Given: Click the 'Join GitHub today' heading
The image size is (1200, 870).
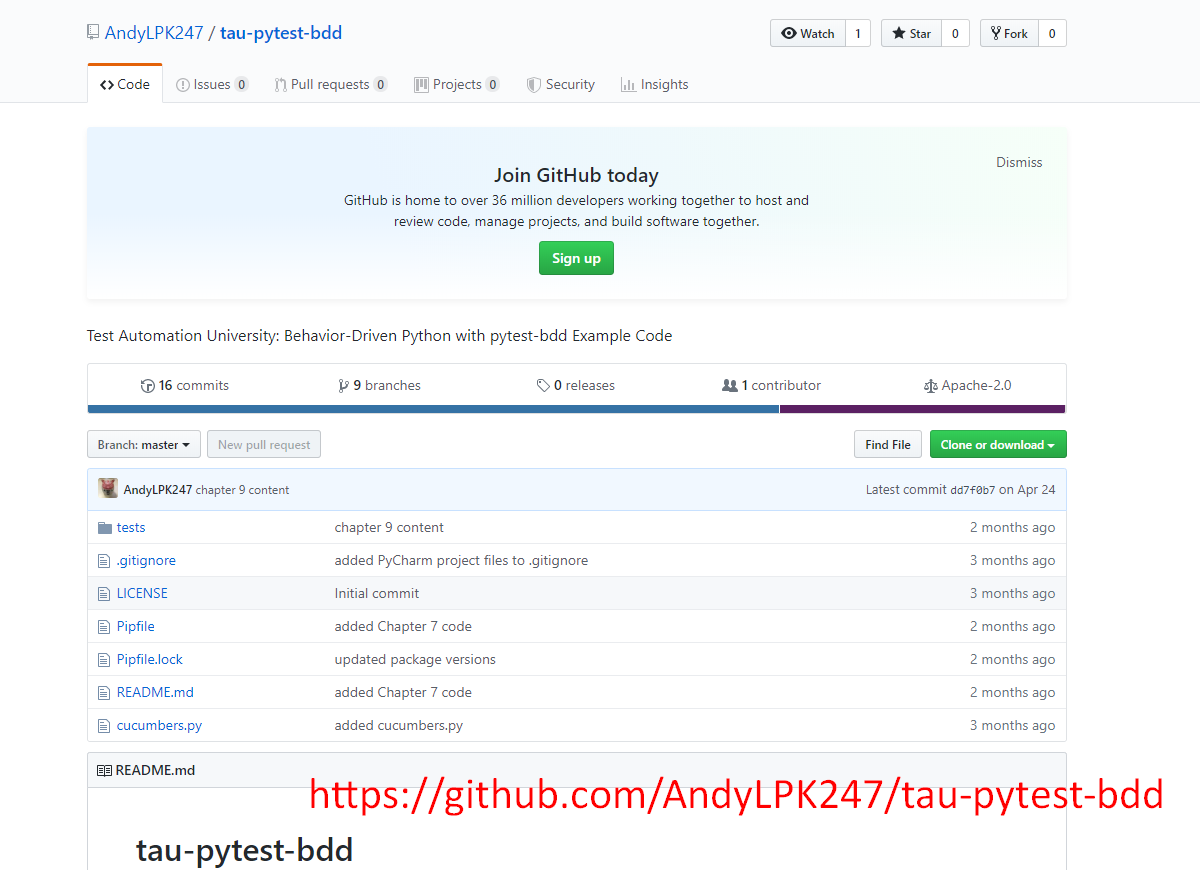Looking at the screenshot, I should tap(576, 175).
